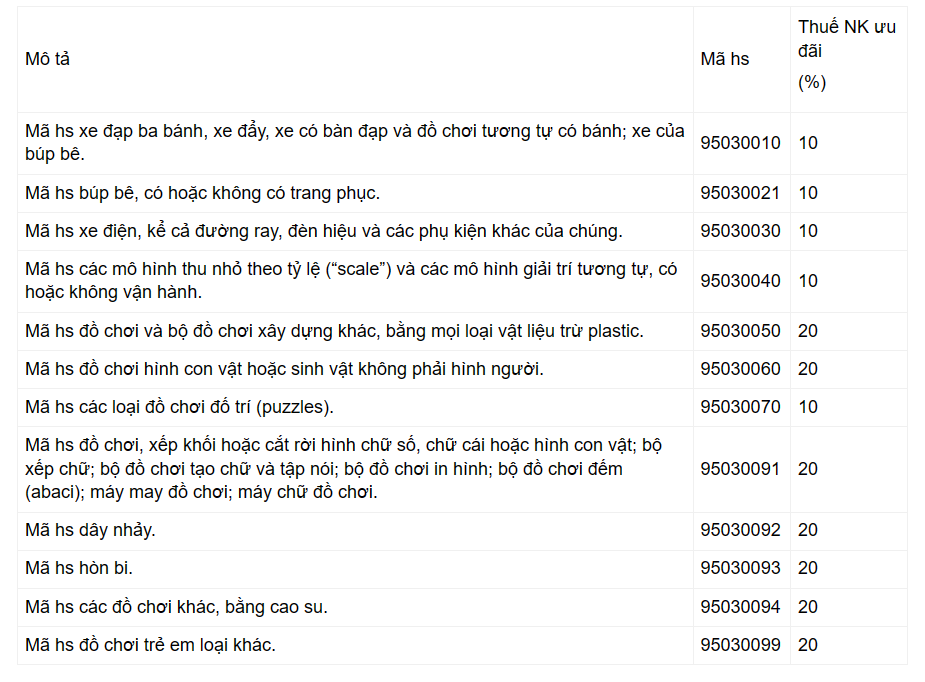Select HS code 95030021 cell
The width and height of the screenshot is (925, 682).
click(740, 193)
